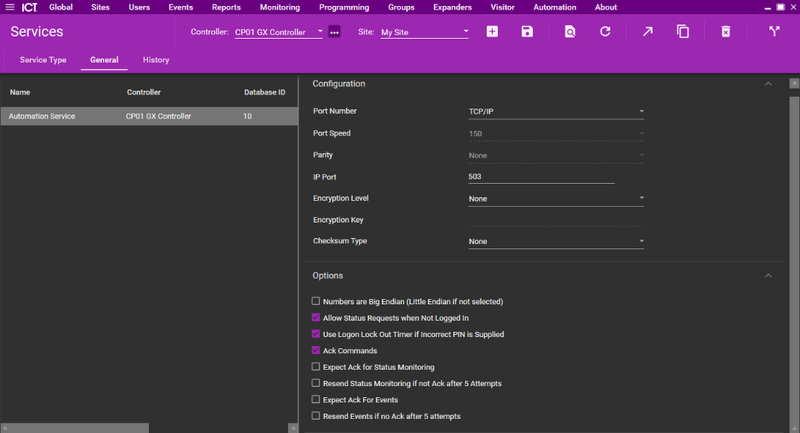Check Resend Events if no Ack option
Screen dimensions: 800x433
click(x=316, y=416)
